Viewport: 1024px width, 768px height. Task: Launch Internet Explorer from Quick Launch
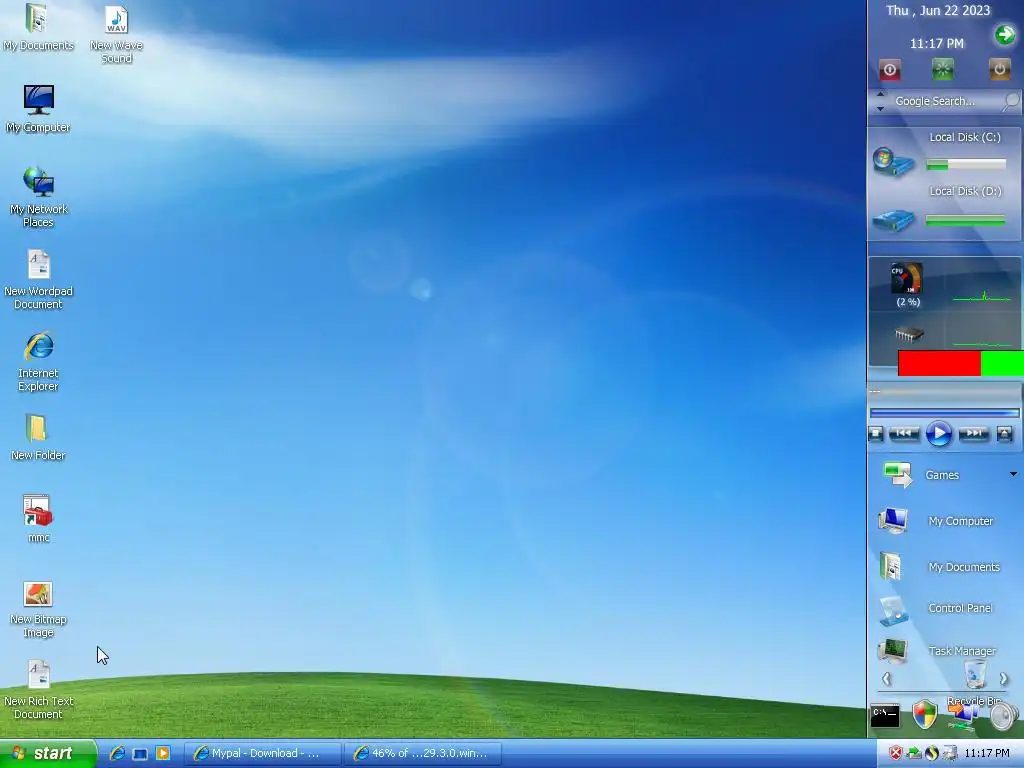point(118,754)
